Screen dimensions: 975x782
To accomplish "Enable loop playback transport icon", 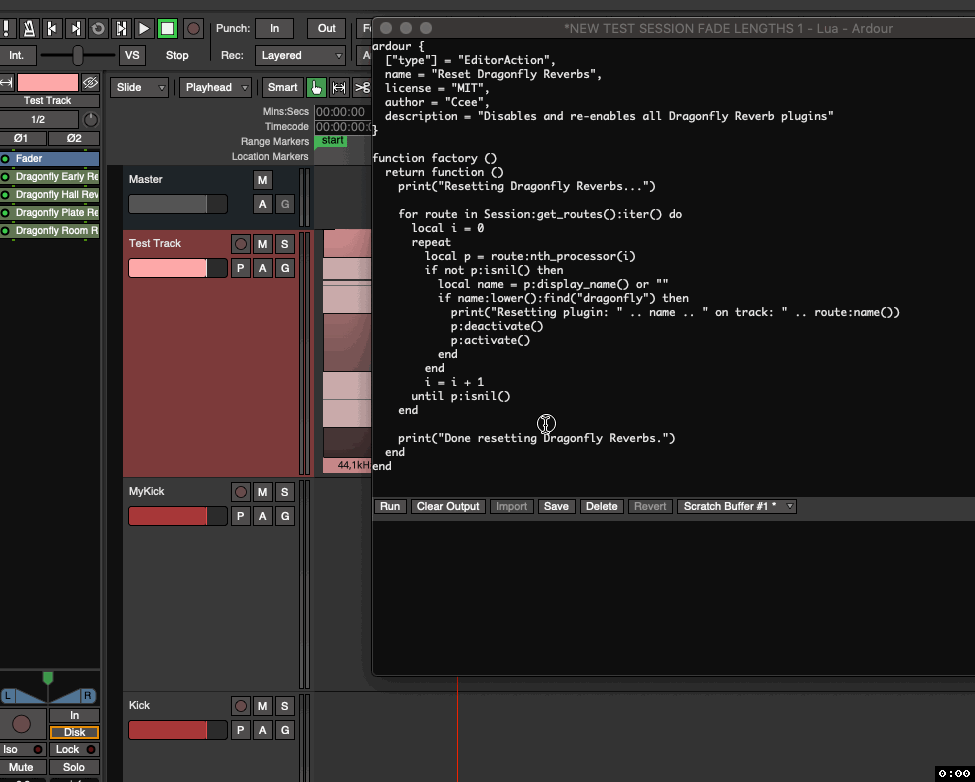I will pyautogui.click(x=97, y=28).
